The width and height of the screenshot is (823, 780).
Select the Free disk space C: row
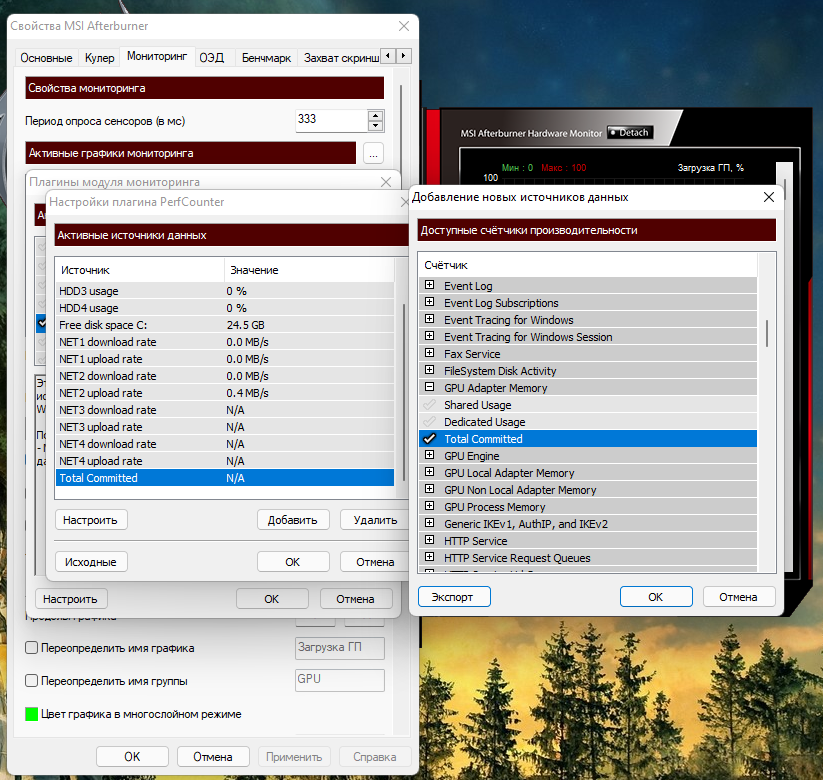225,325
